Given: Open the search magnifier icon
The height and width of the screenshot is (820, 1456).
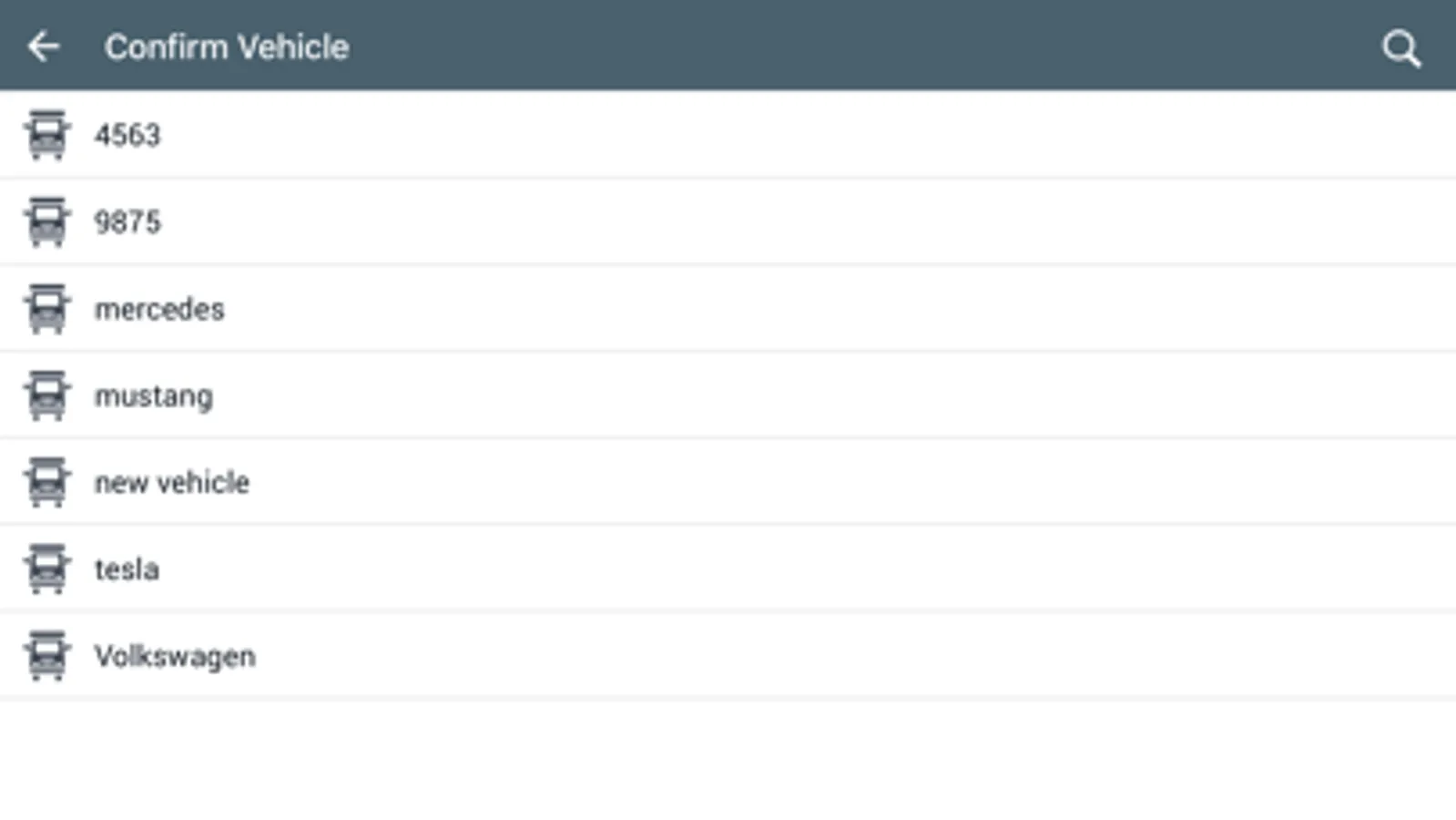Looking at the screenshot, I should point(1400,48).
